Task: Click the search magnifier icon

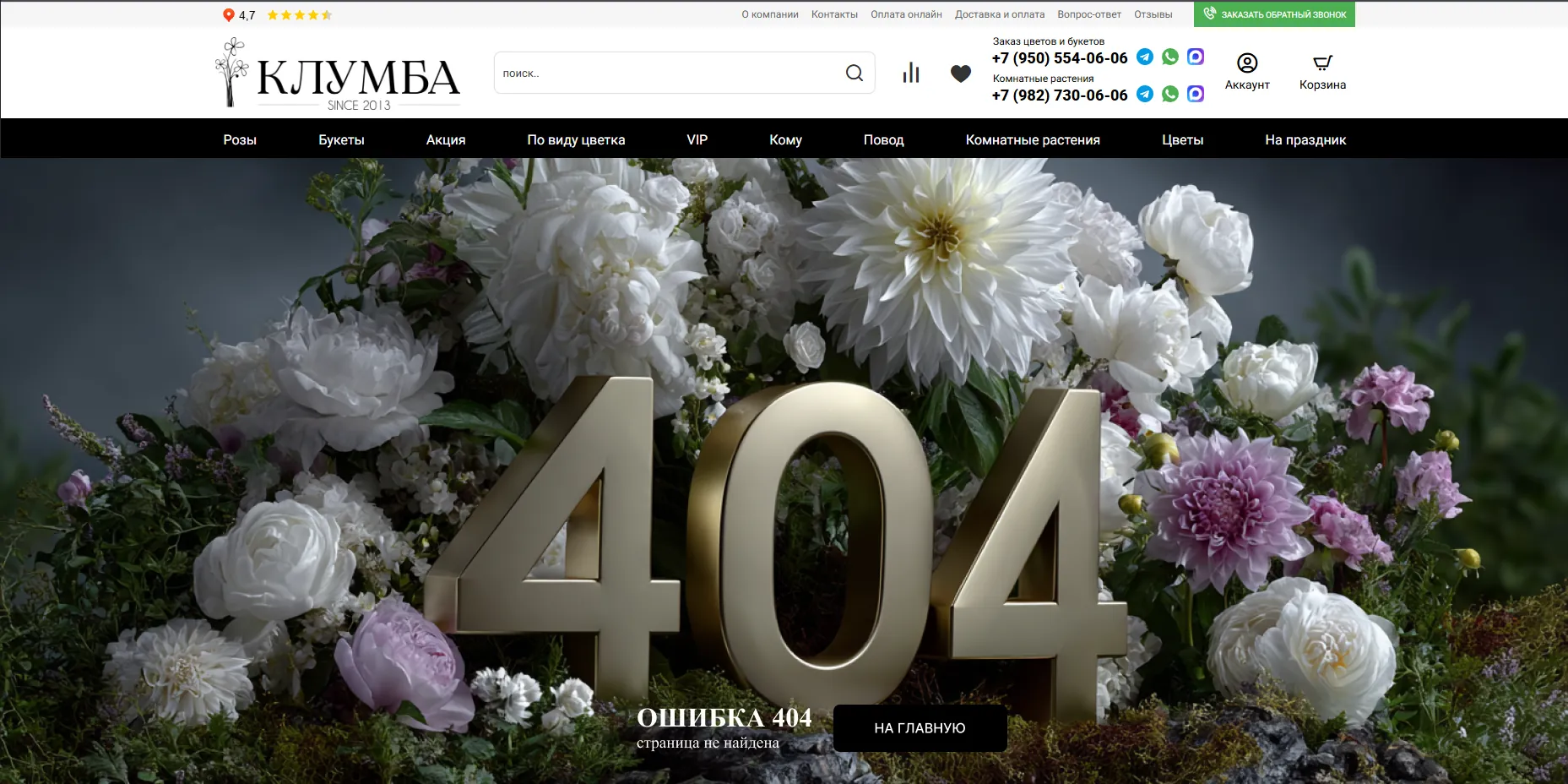Action: [x=855, y=73]
